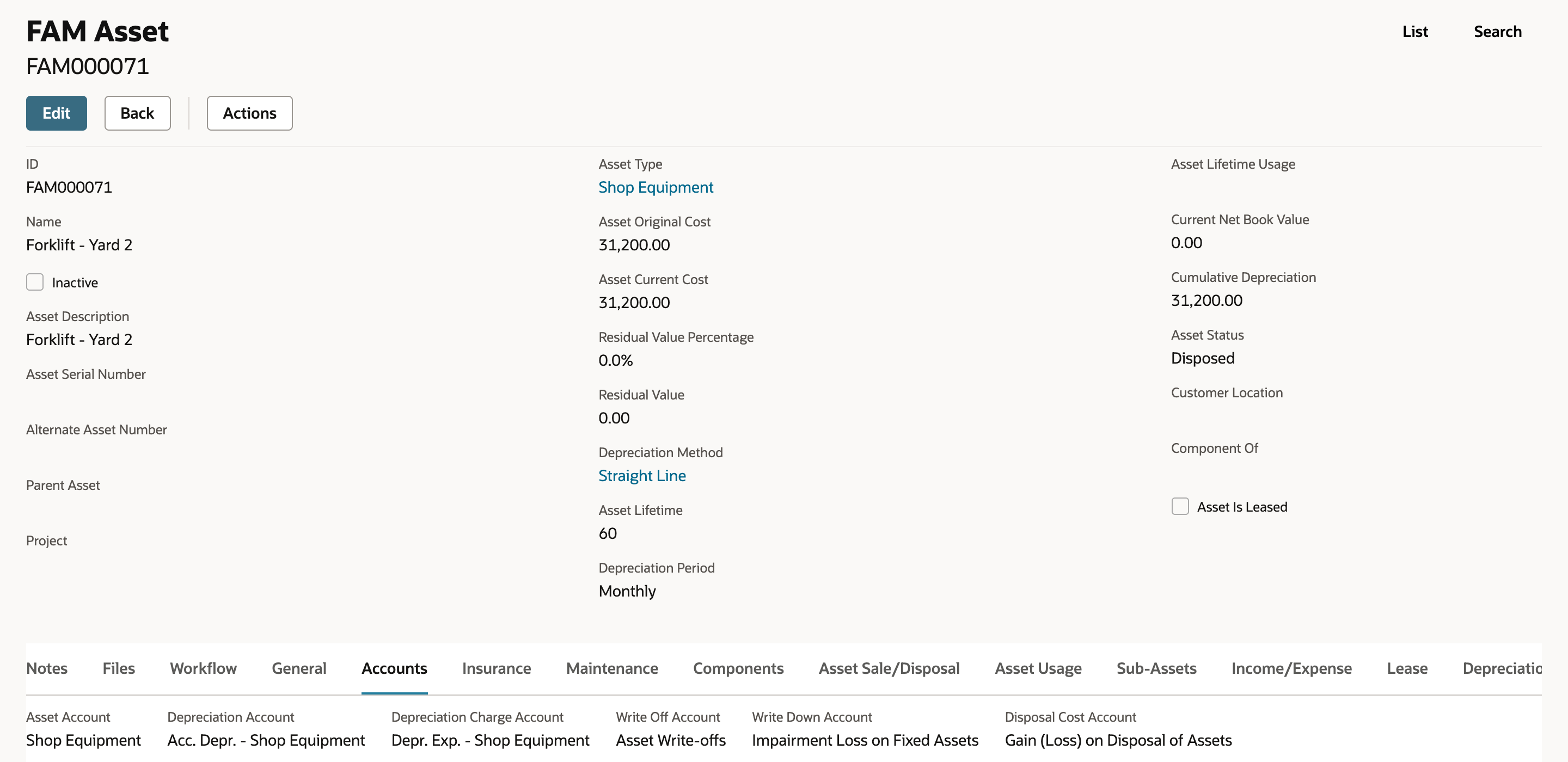
Task: Click the Asset Status value Disposed
Action: (1202, 358)
